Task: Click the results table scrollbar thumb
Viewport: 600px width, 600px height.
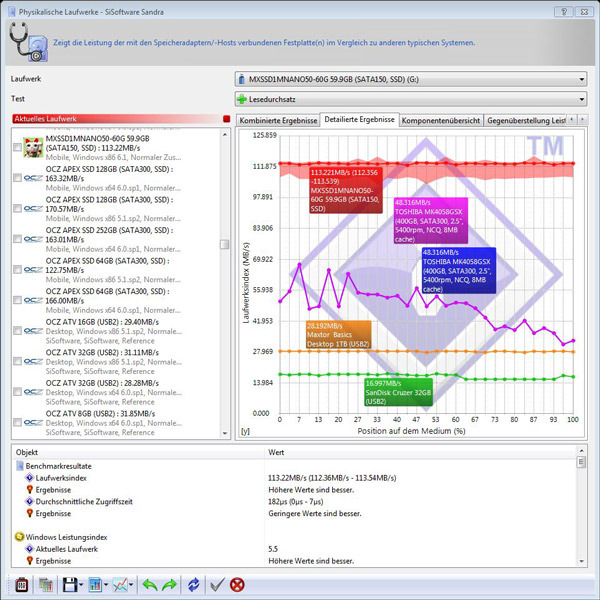Action: click(x=581, y=462)
